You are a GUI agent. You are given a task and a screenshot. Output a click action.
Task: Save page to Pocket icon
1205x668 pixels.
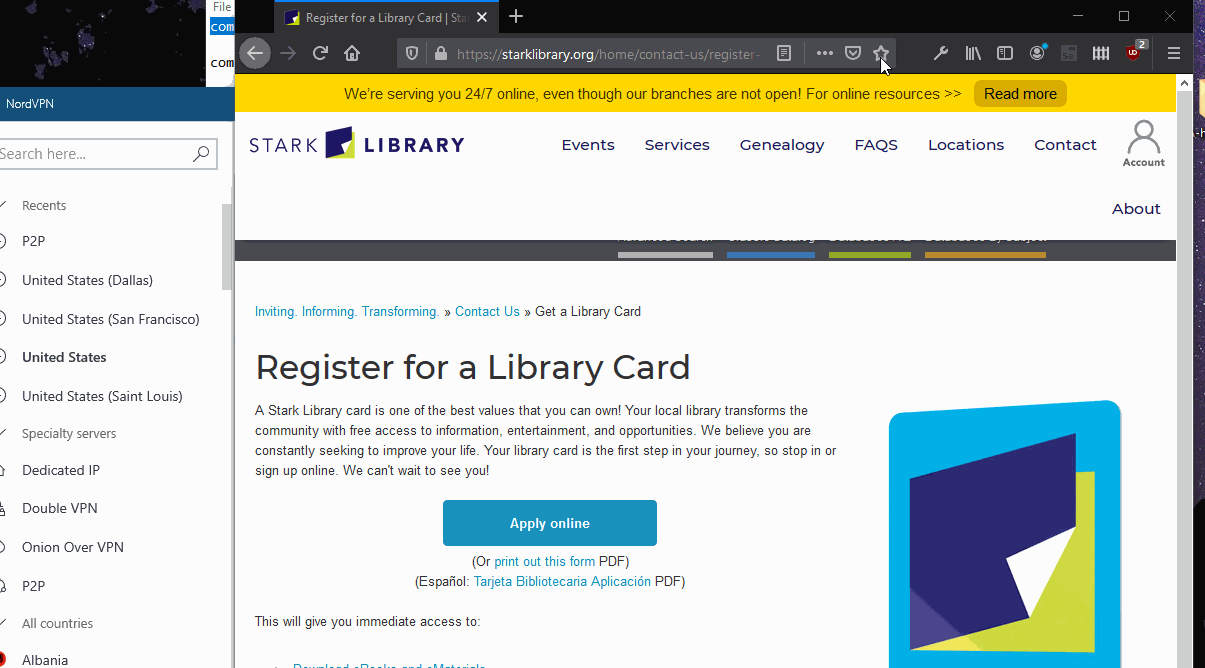[853, 54]
